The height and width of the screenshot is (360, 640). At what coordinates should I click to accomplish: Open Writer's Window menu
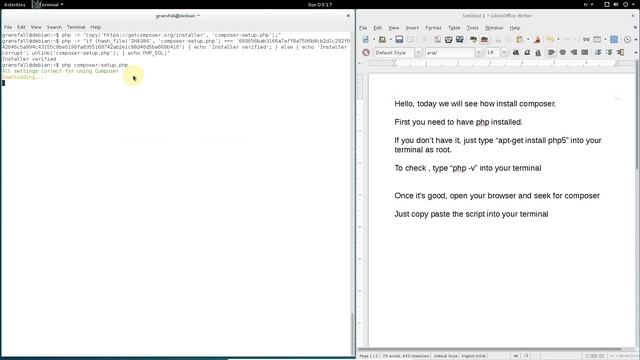point(494,28)
